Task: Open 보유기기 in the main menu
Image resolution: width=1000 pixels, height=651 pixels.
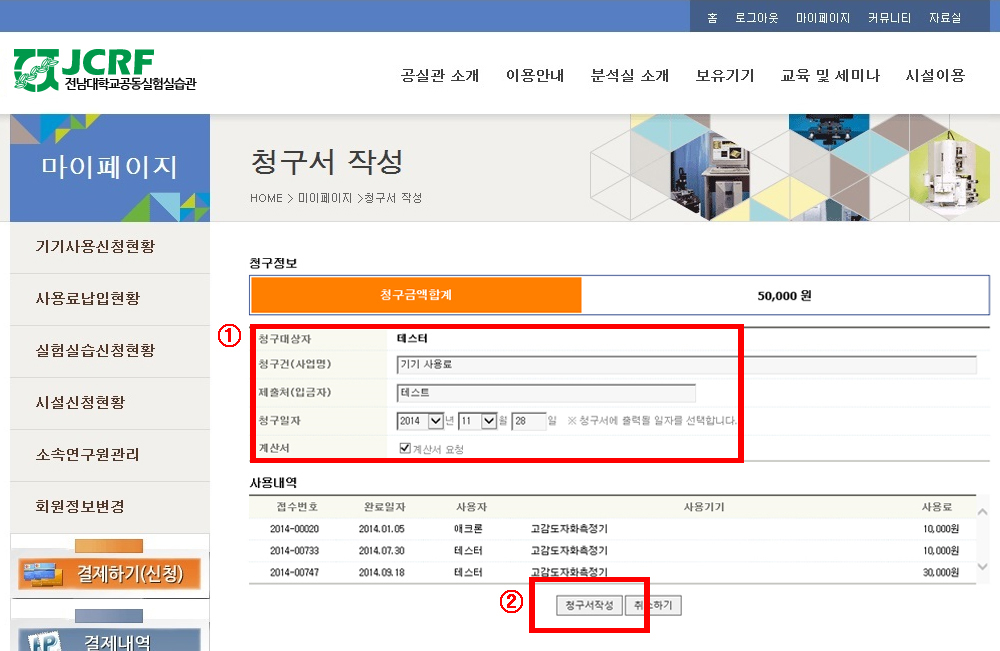Action: [x=725, y=76]
